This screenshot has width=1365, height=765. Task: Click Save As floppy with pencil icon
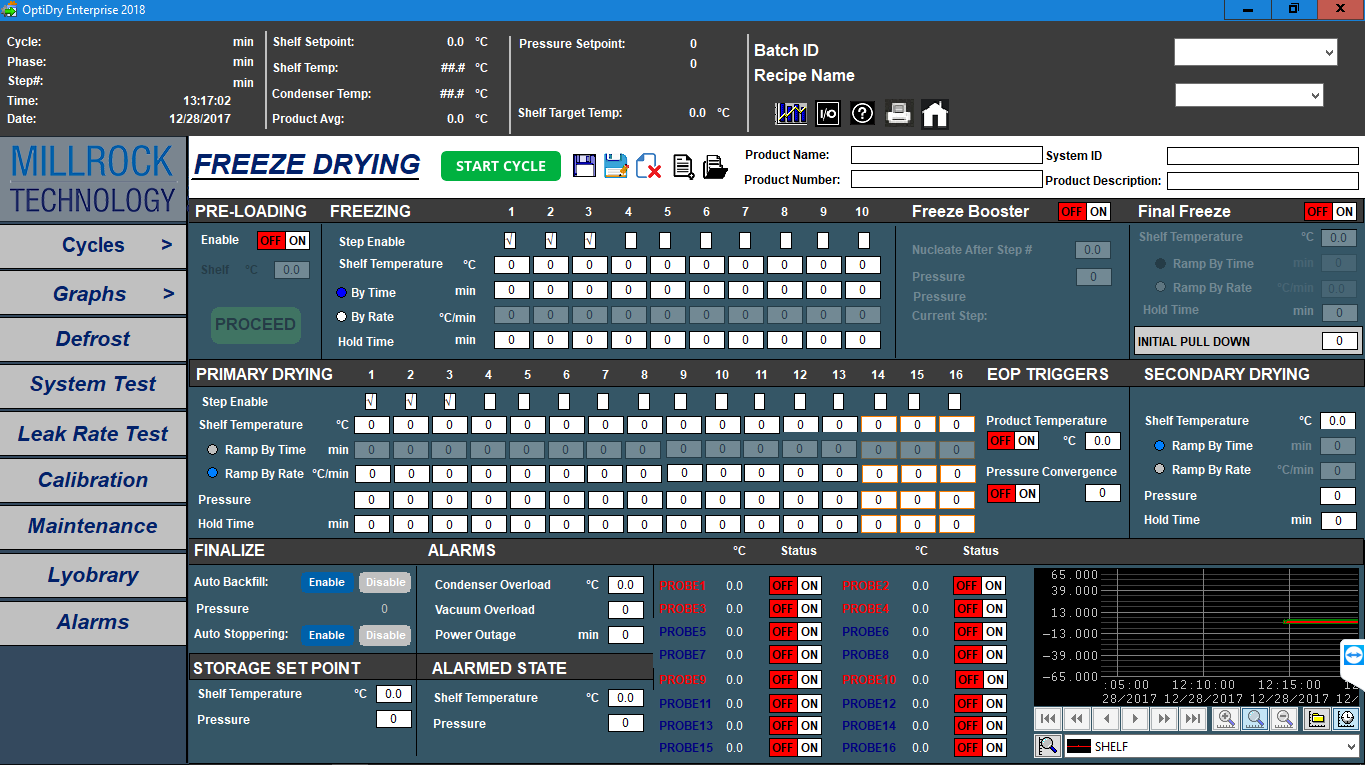[616, 166]
